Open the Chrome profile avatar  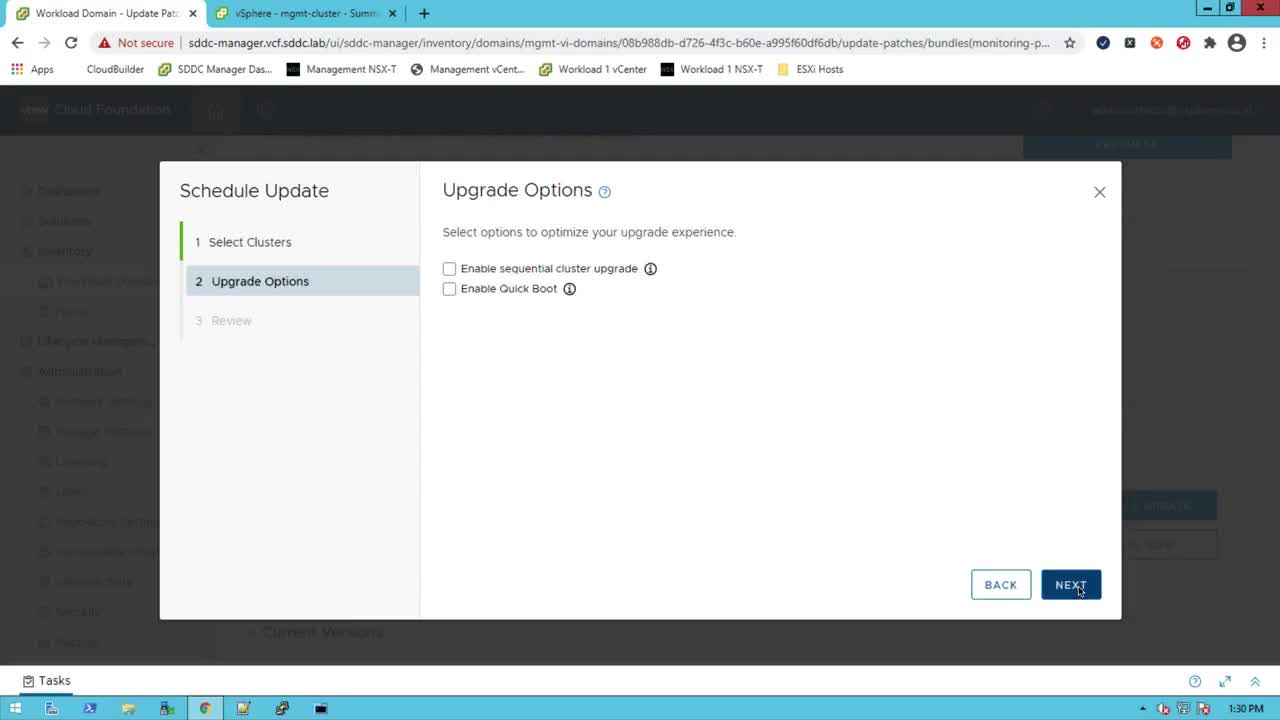point(1237,43)
